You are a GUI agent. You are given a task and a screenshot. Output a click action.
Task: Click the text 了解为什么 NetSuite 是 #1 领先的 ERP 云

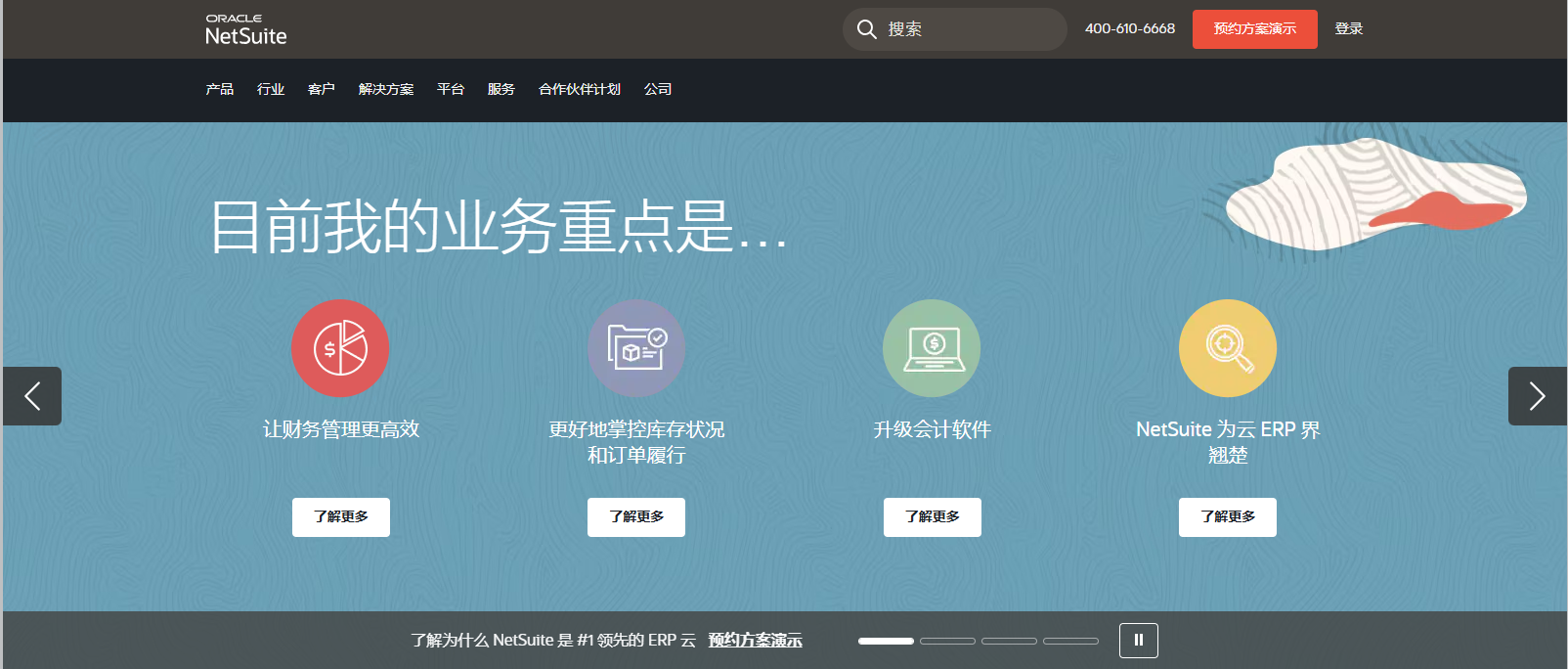(x=553, y=641)
